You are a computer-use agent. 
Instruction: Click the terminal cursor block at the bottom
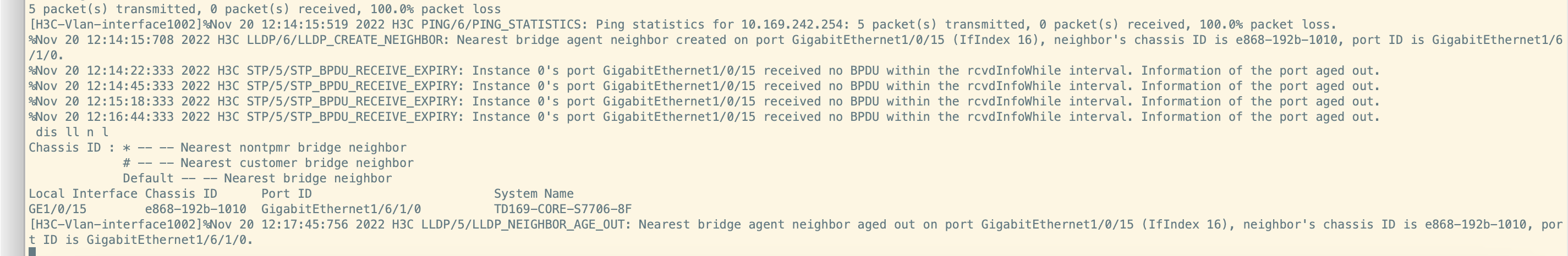point(32,251)
